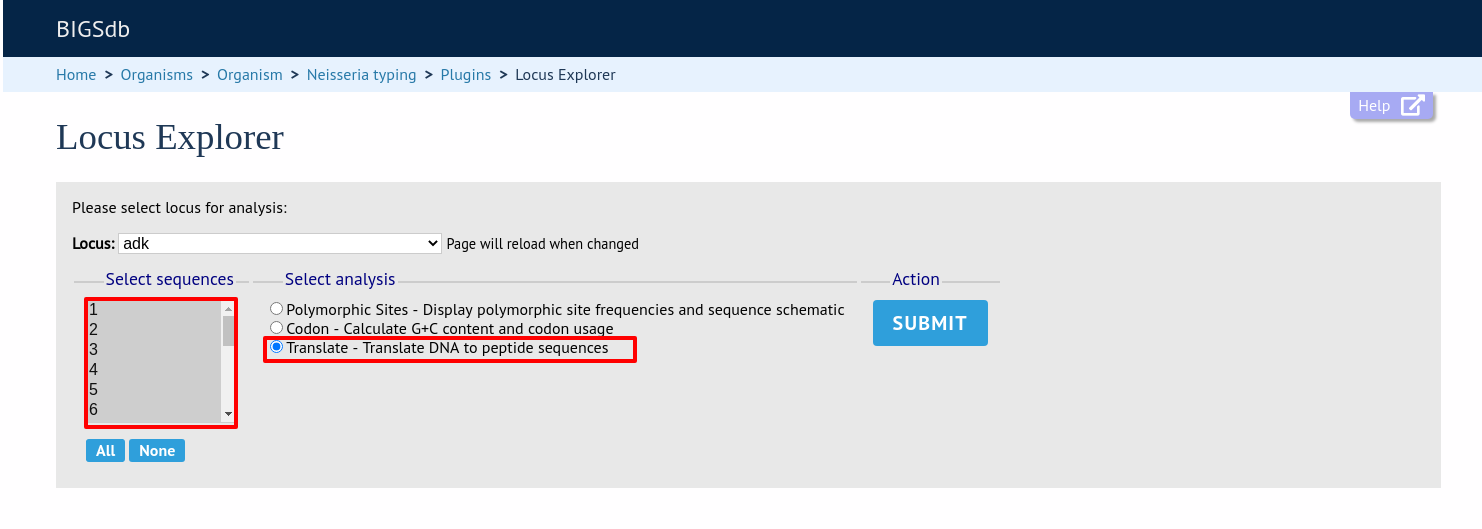The height and width of the screenshot is (529, 1482).
Task: Click the SUBMIT button
Action: pos(930,323)
